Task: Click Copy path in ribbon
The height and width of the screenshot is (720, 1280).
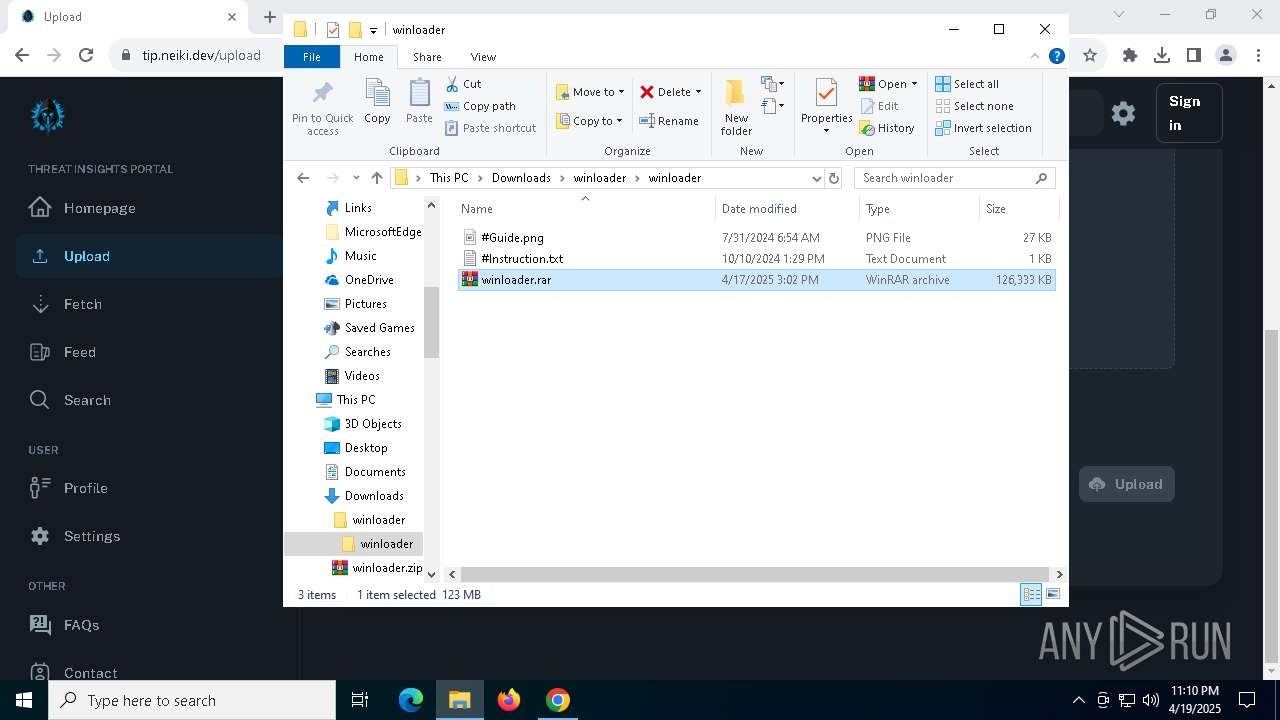Action: pyautogui.click(x=480, y=106)
